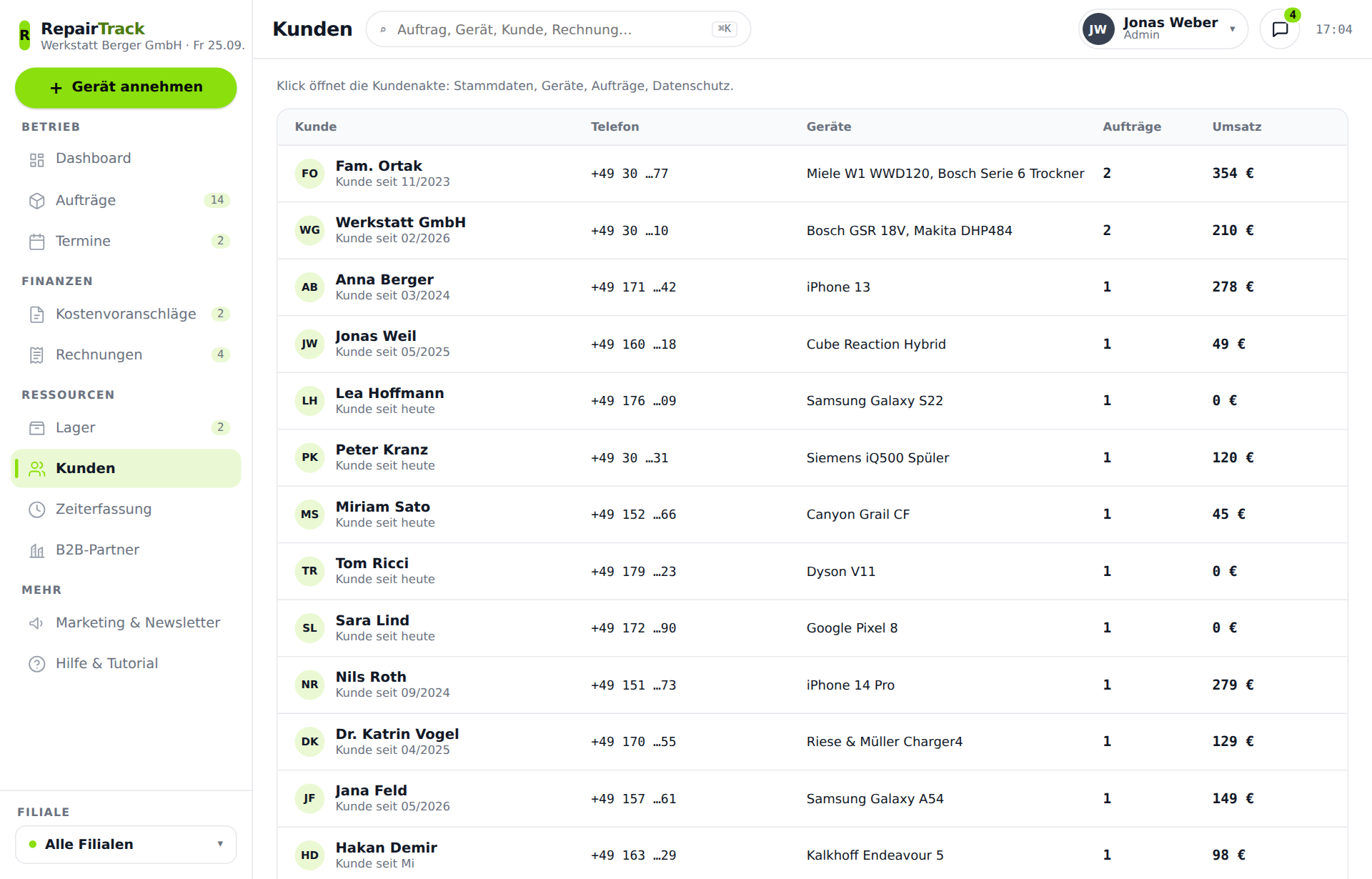Image resolution: width=1372 pixels, height=879 pixels.
Task: Click the Umsatz column header
Action: coord(1237,127)
